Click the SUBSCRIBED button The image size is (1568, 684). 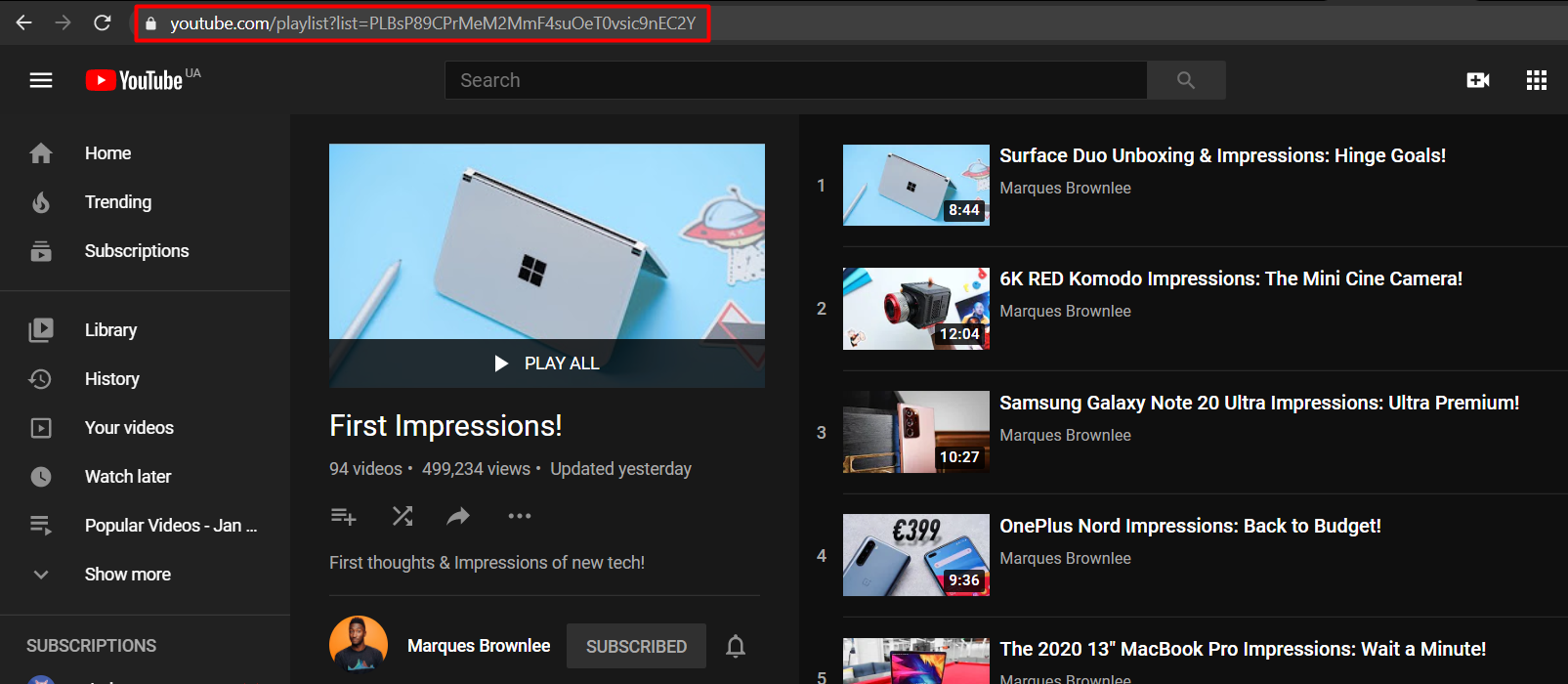coord(636,646)
